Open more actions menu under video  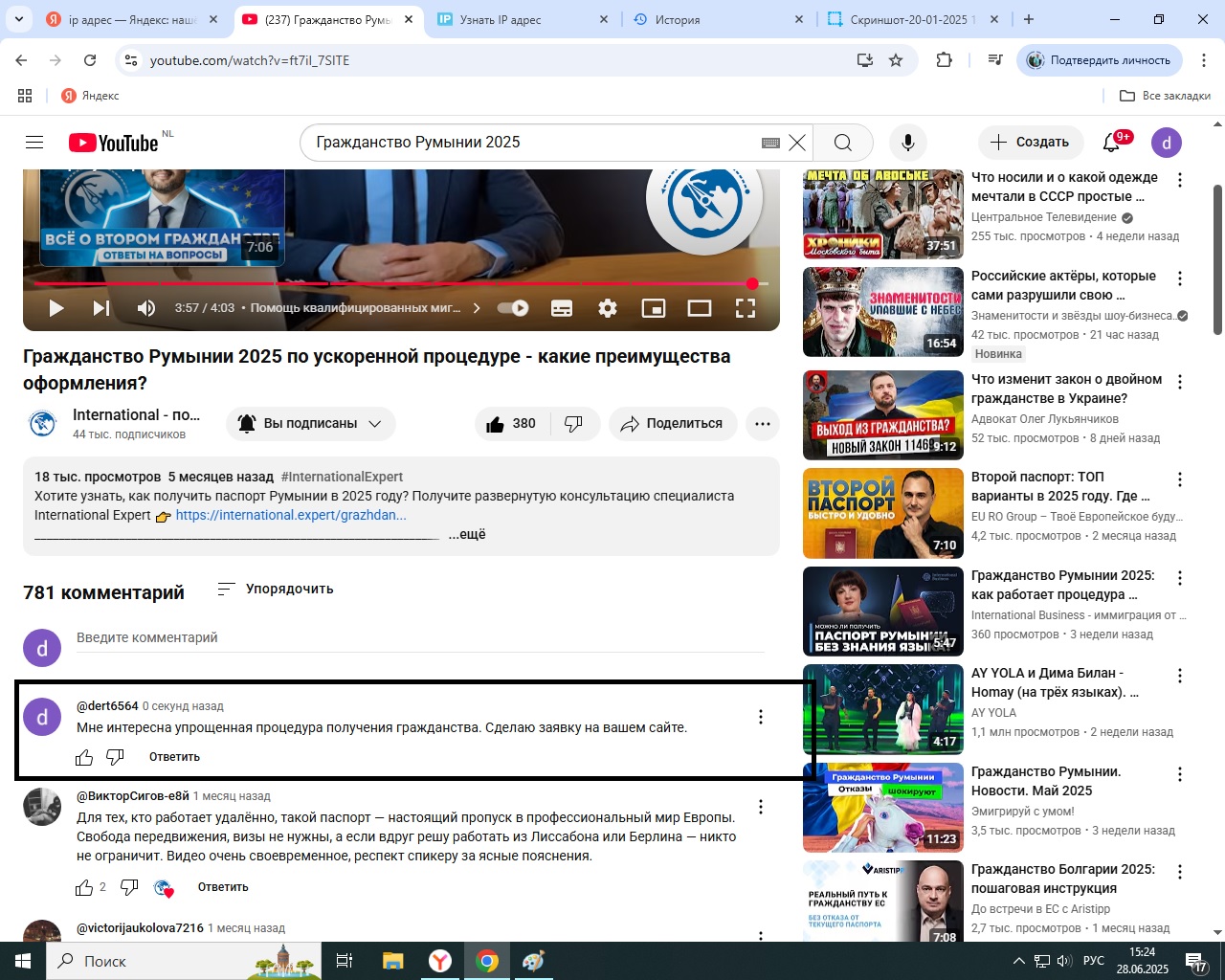pos(763,424)
